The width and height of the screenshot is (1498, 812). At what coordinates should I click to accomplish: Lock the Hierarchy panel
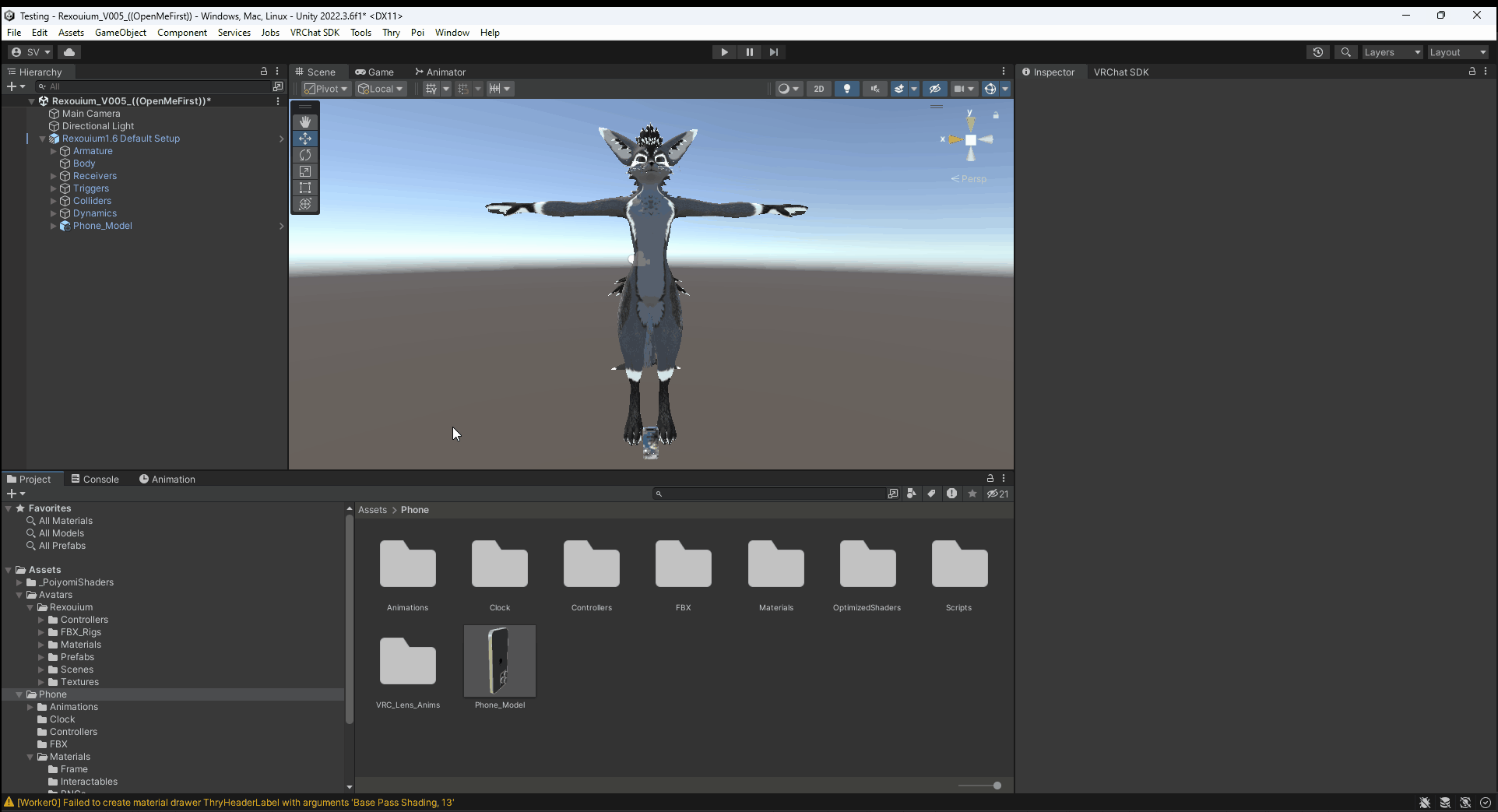tap(264, 72)
